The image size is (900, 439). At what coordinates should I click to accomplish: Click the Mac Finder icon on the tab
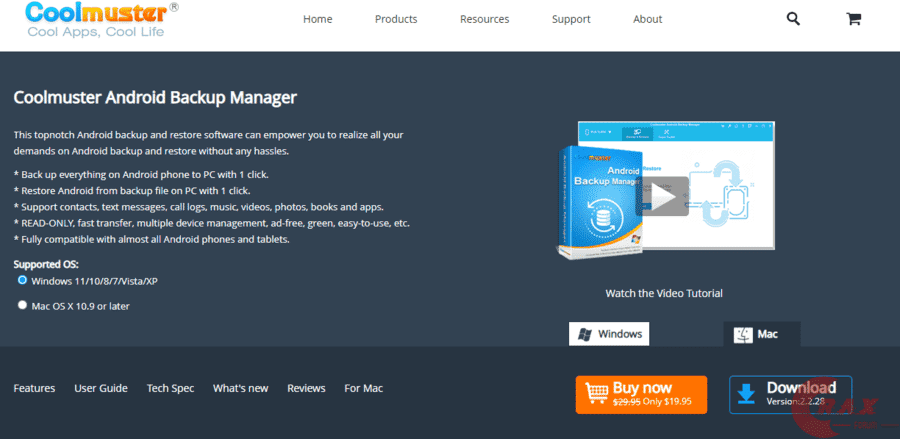tap(743, 335)
